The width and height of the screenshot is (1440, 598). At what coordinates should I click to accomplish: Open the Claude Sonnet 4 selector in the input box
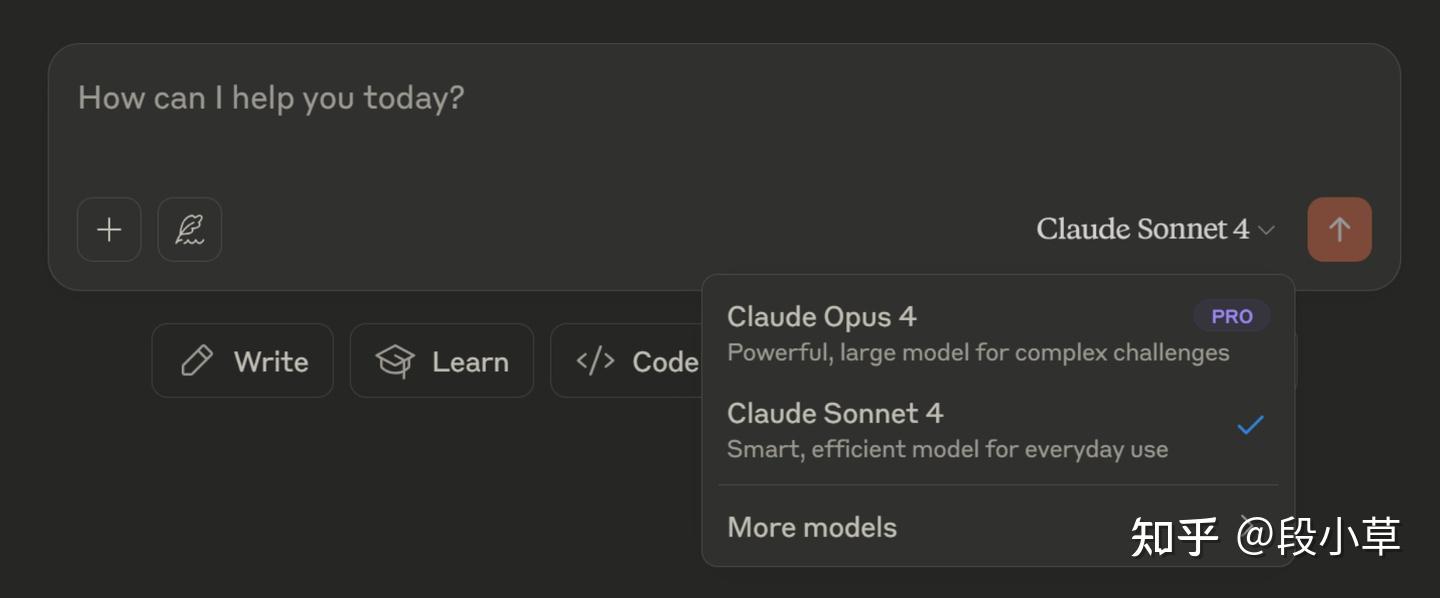pos(1143,229)
